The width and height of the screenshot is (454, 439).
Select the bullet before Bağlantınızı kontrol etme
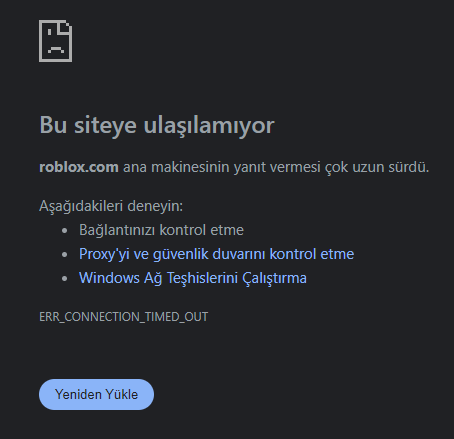coord(65,230)
